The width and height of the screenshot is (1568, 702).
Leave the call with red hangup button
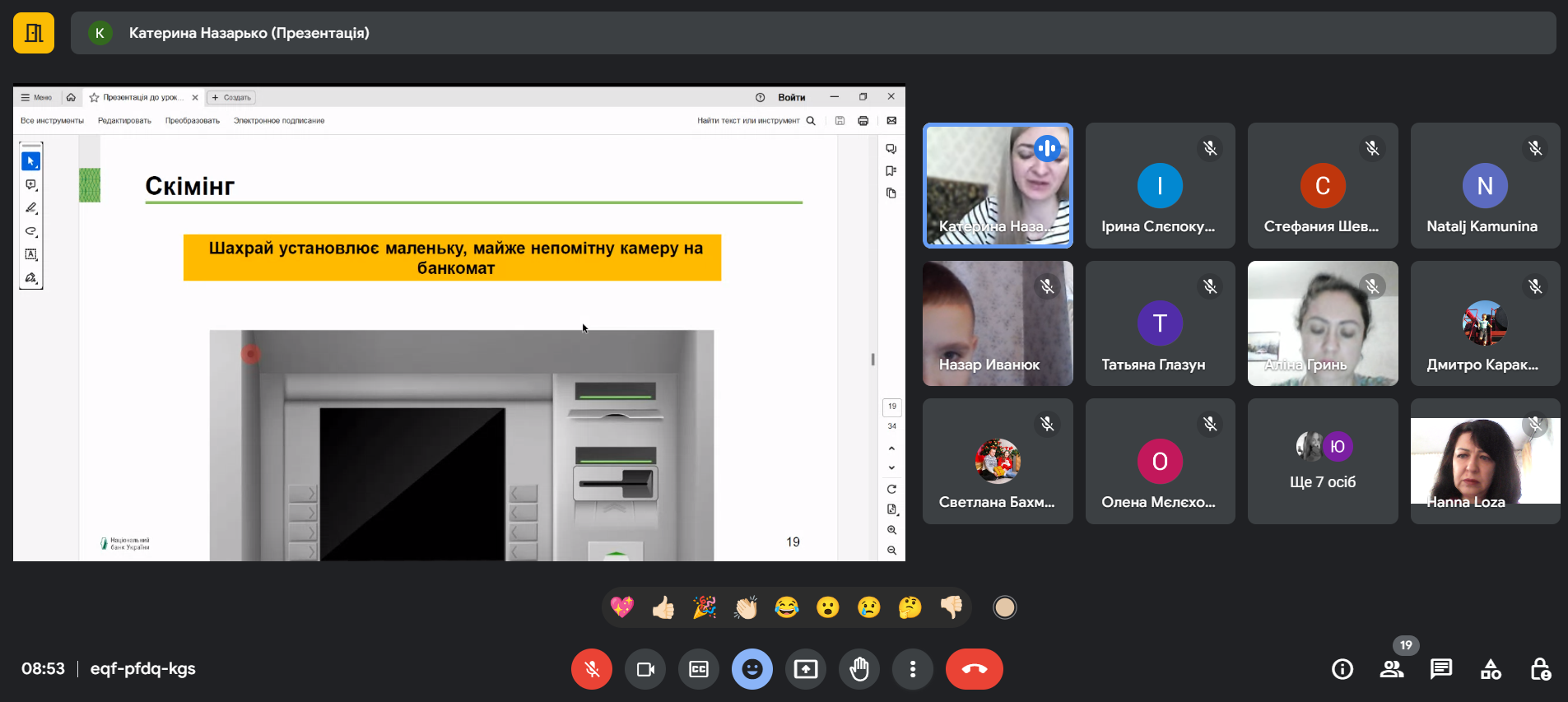tap(974, 669)
